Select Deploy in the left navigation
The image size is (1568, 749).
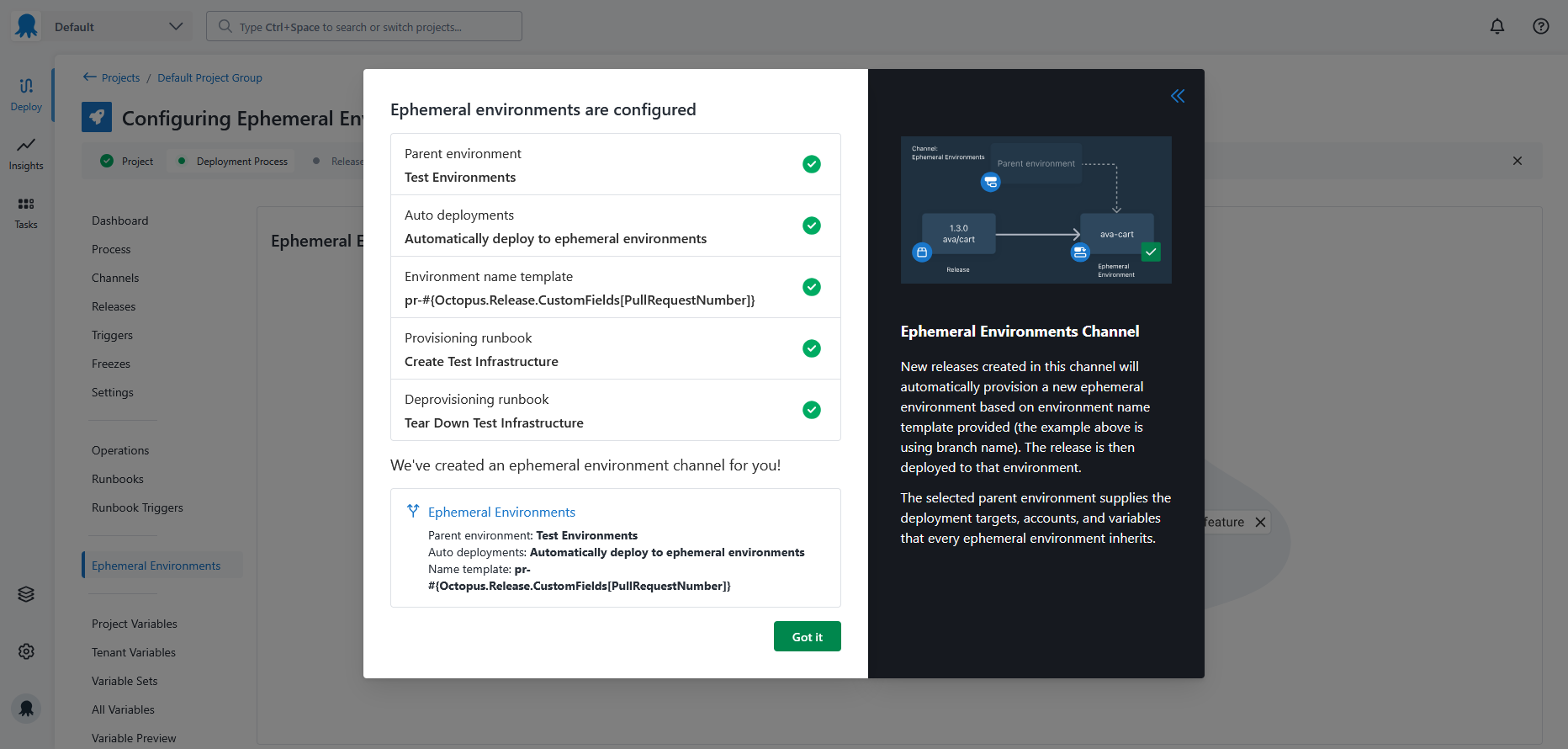26,94
